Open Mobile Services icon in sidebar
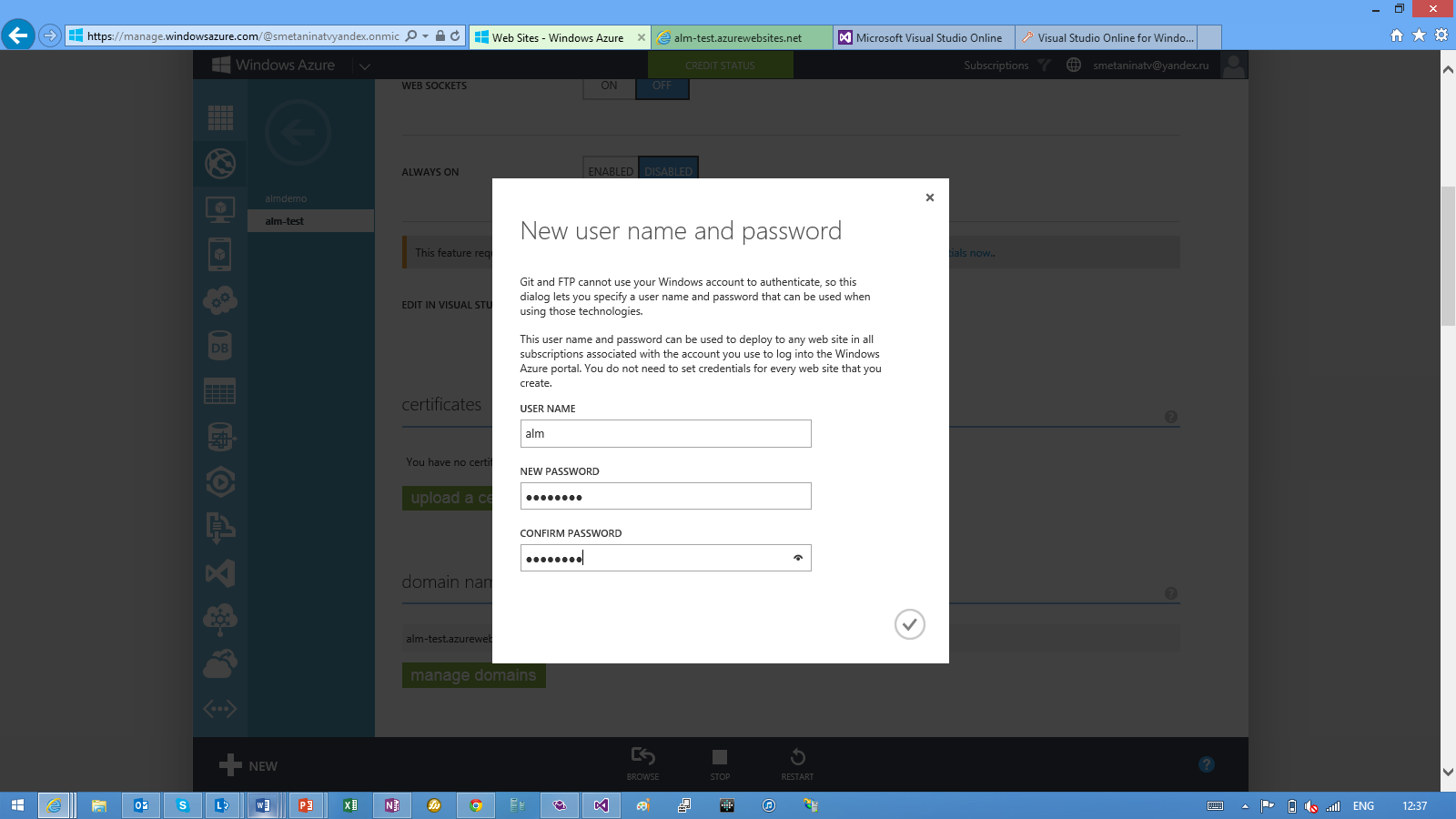 tap(220, 254)
